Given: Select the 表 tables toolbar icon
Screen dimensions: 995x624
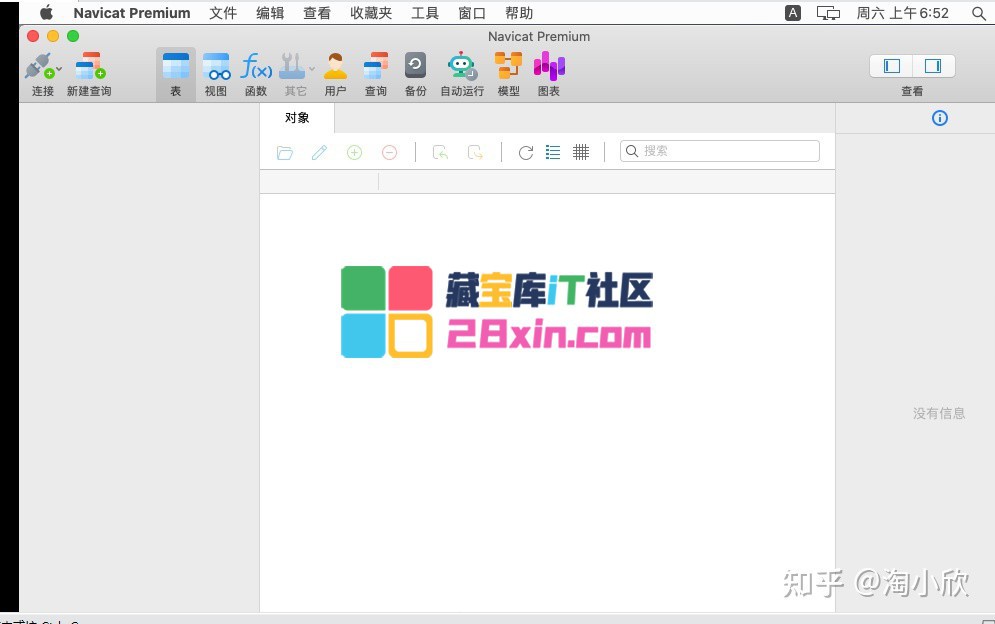Looking at the screenshot, I should (176, 66).
